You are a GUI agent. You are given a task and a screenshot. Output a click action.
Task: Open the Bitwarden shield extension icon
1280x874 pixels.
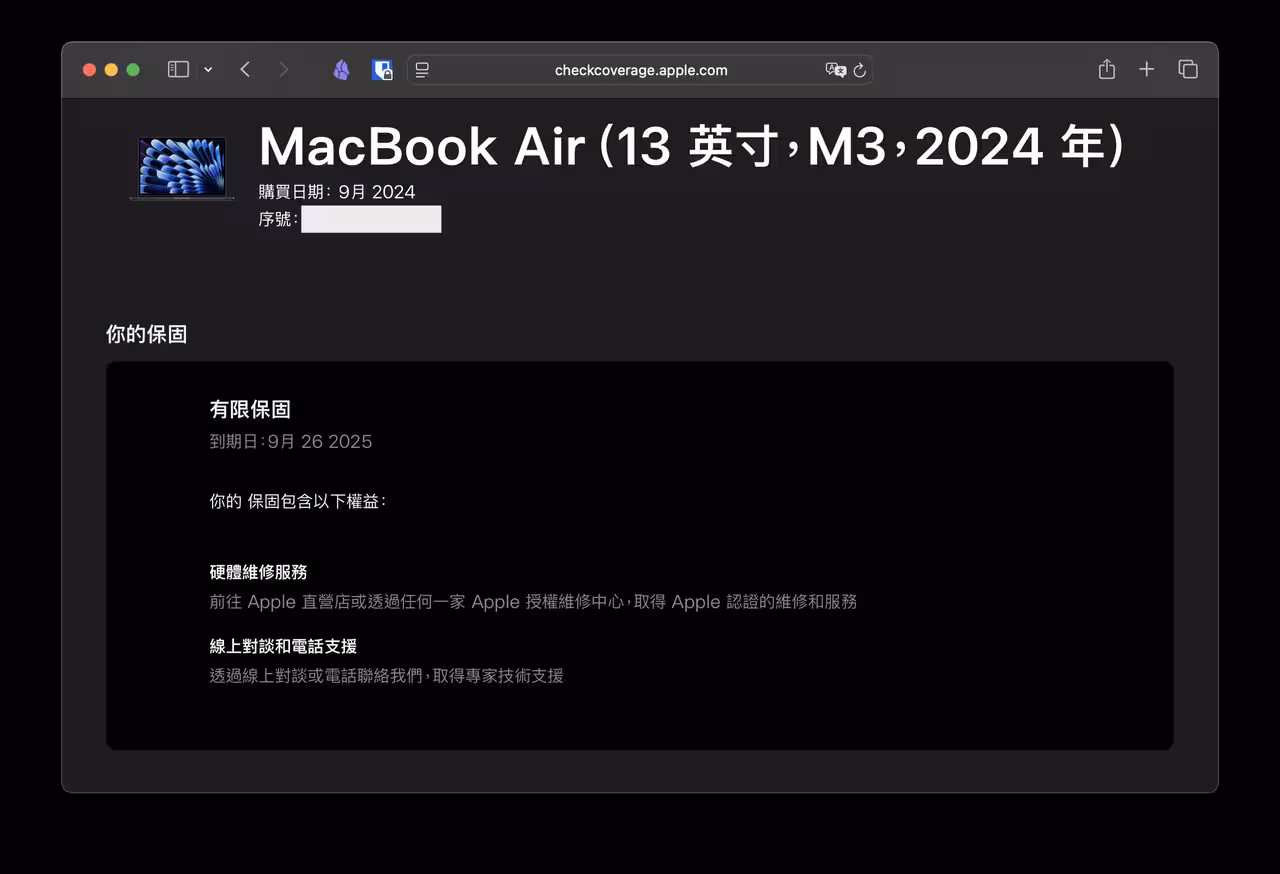[382, 70]
